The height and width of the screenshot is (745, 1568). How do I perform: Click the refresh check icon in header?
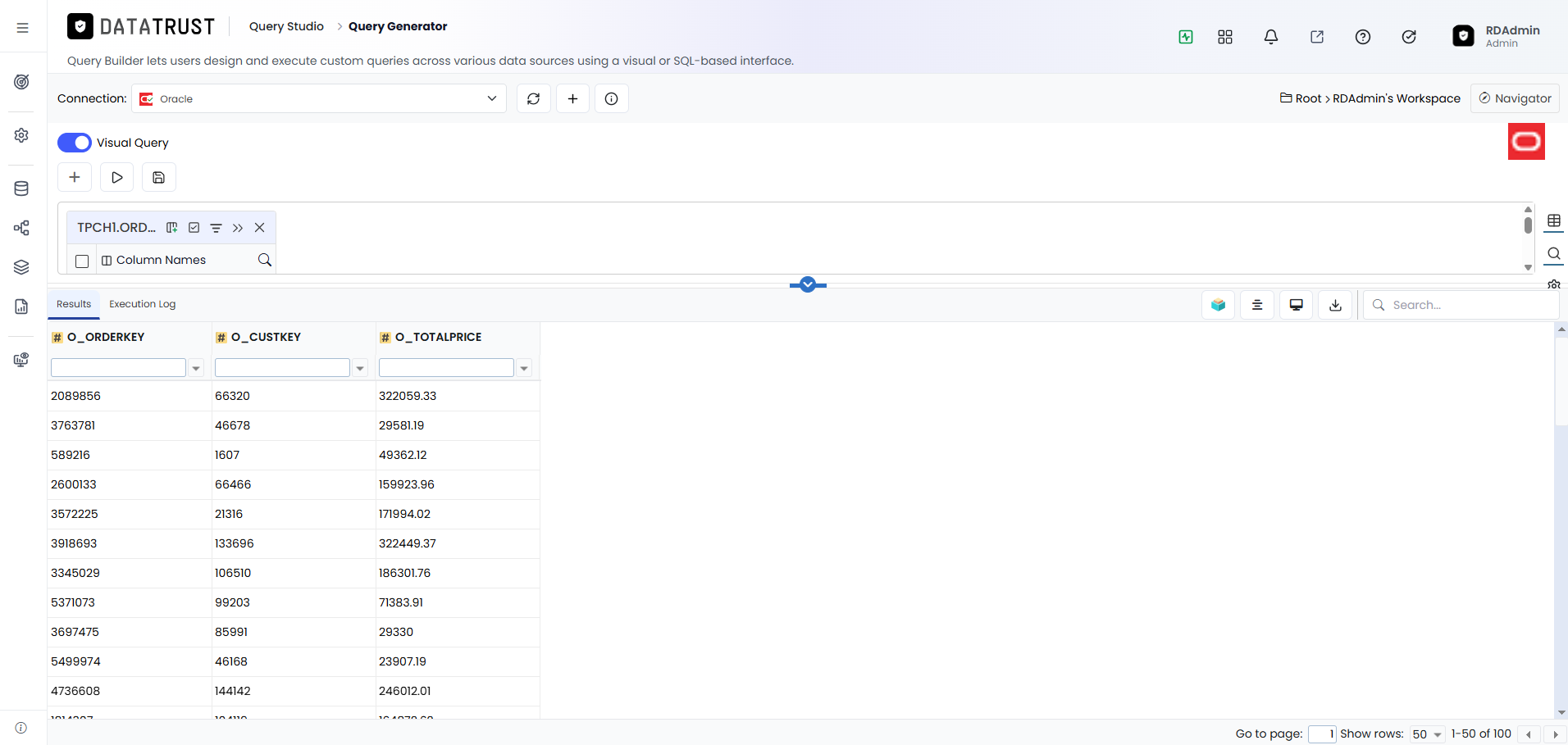pos(1409,37)
